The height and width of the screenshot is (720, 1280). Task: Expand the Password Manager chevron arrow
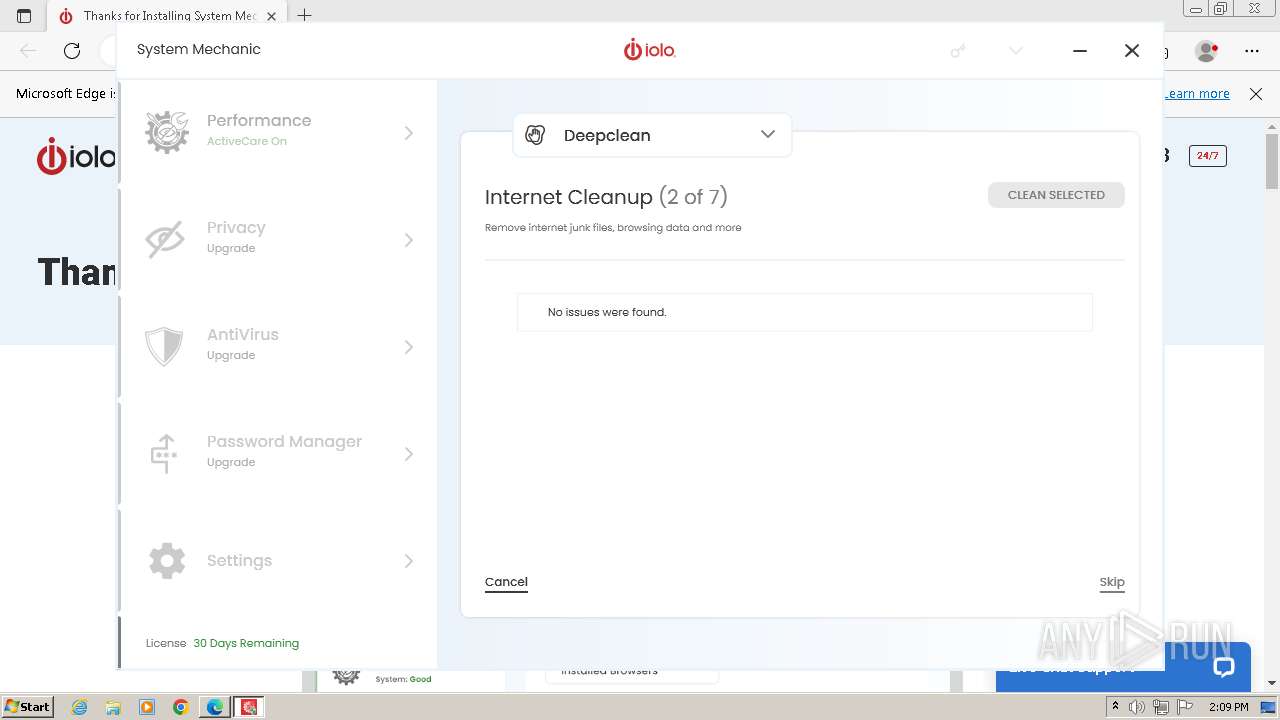[x=408, y=454]
